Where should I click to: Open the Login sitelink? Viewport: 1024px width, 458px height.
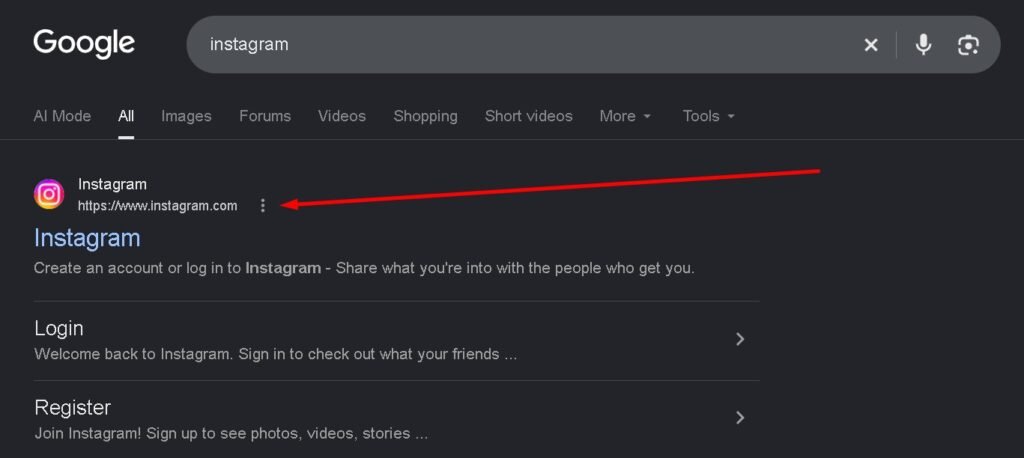click(x=59, y=328)
